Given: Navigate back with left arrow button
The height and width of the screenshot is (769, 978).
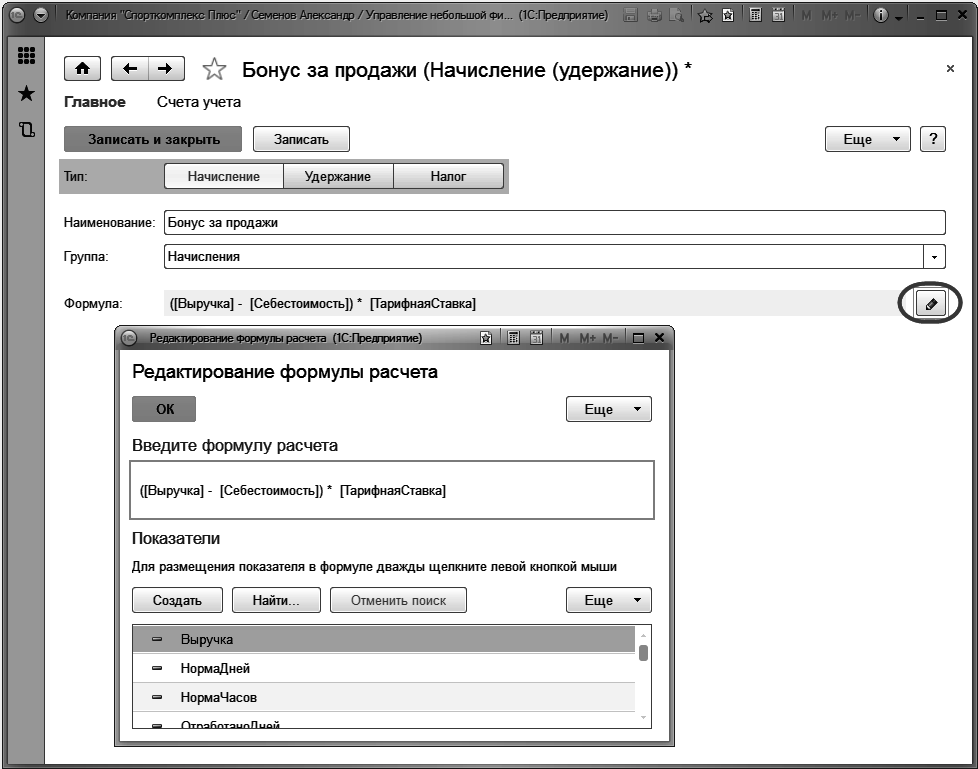Looking at the screenshot, I should coord(130,69).
